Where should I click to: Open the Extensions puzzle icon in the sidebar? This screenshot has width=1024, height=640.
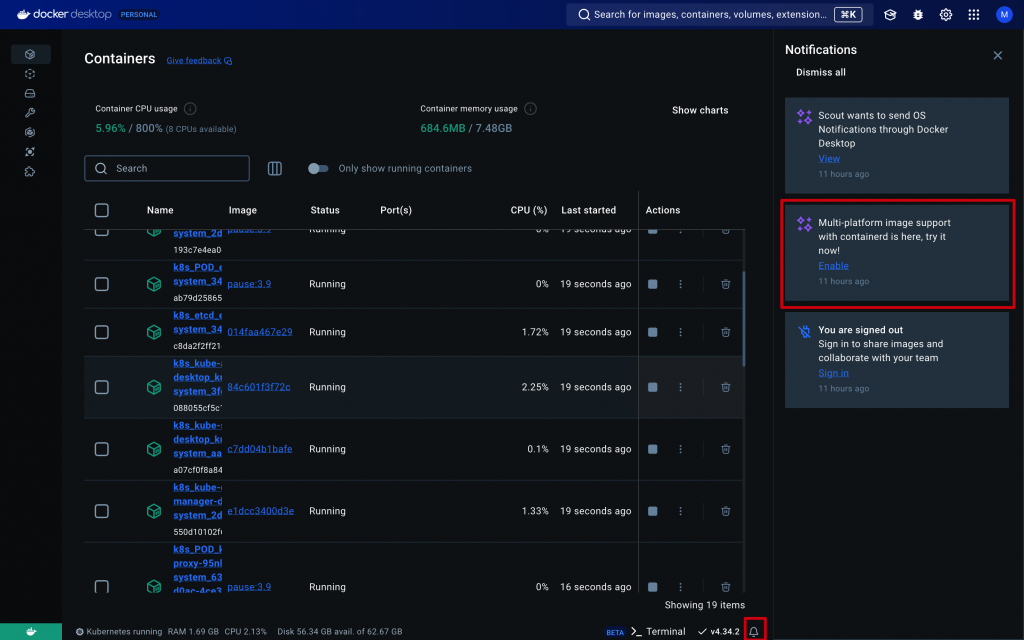point(30,172)
